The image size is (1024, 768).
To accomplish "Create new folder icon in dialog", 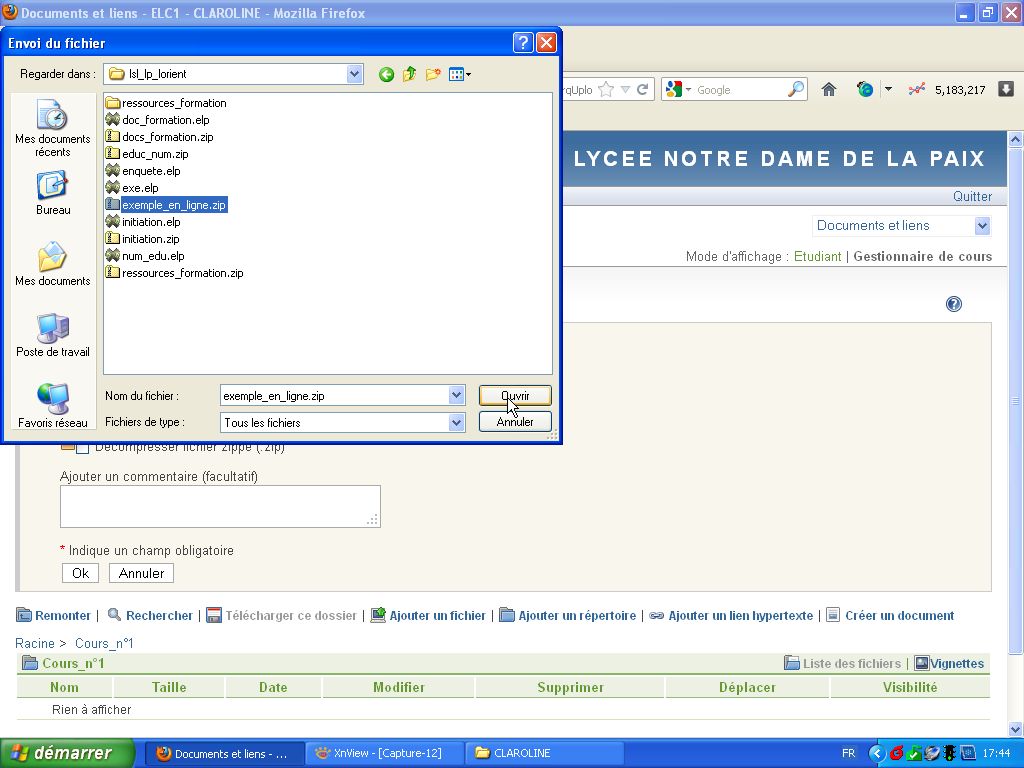I will click(x=433, y=74).
